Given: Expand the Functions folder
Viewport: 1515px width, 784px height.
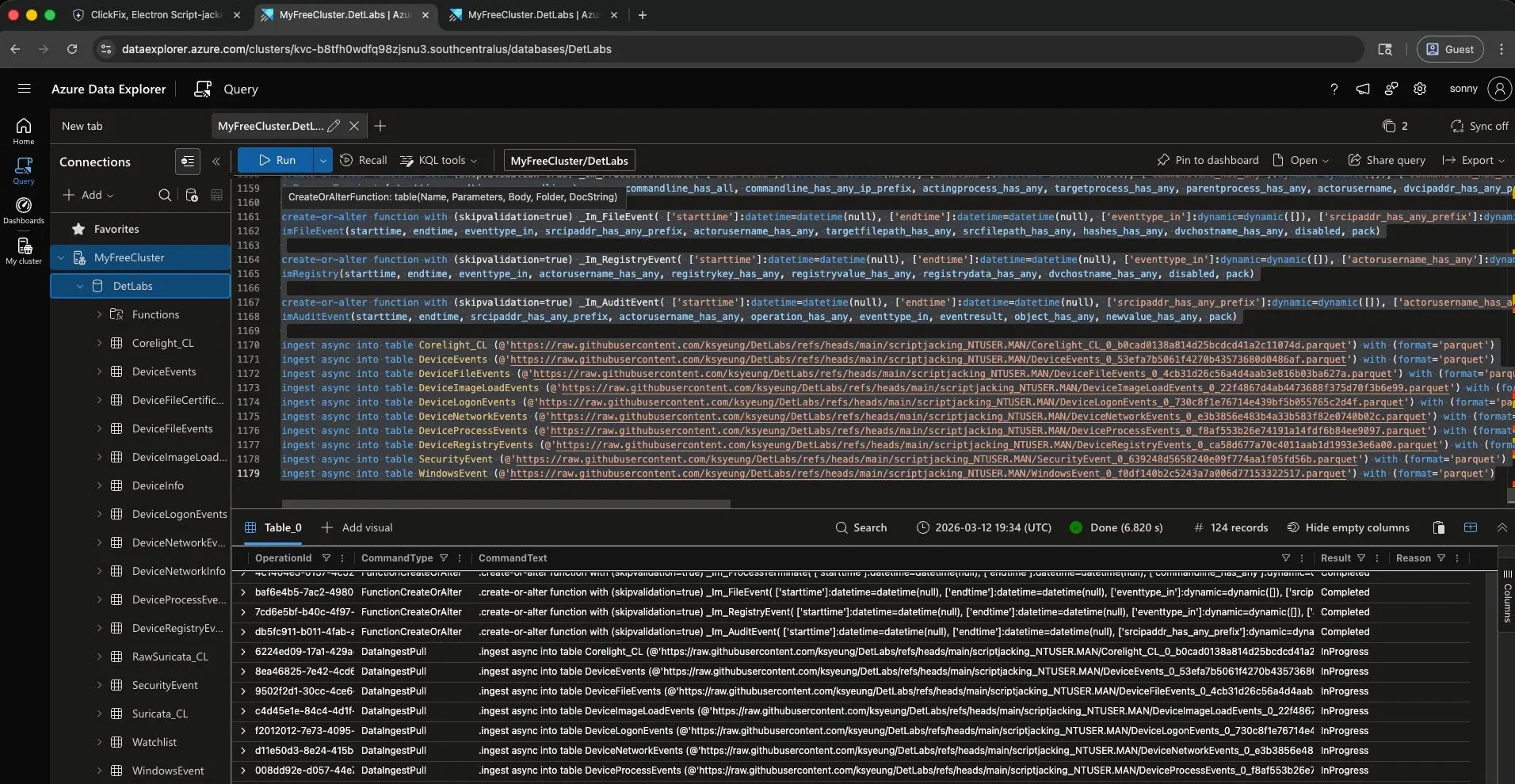Looking at the screenshot, I should click(99, 314).
